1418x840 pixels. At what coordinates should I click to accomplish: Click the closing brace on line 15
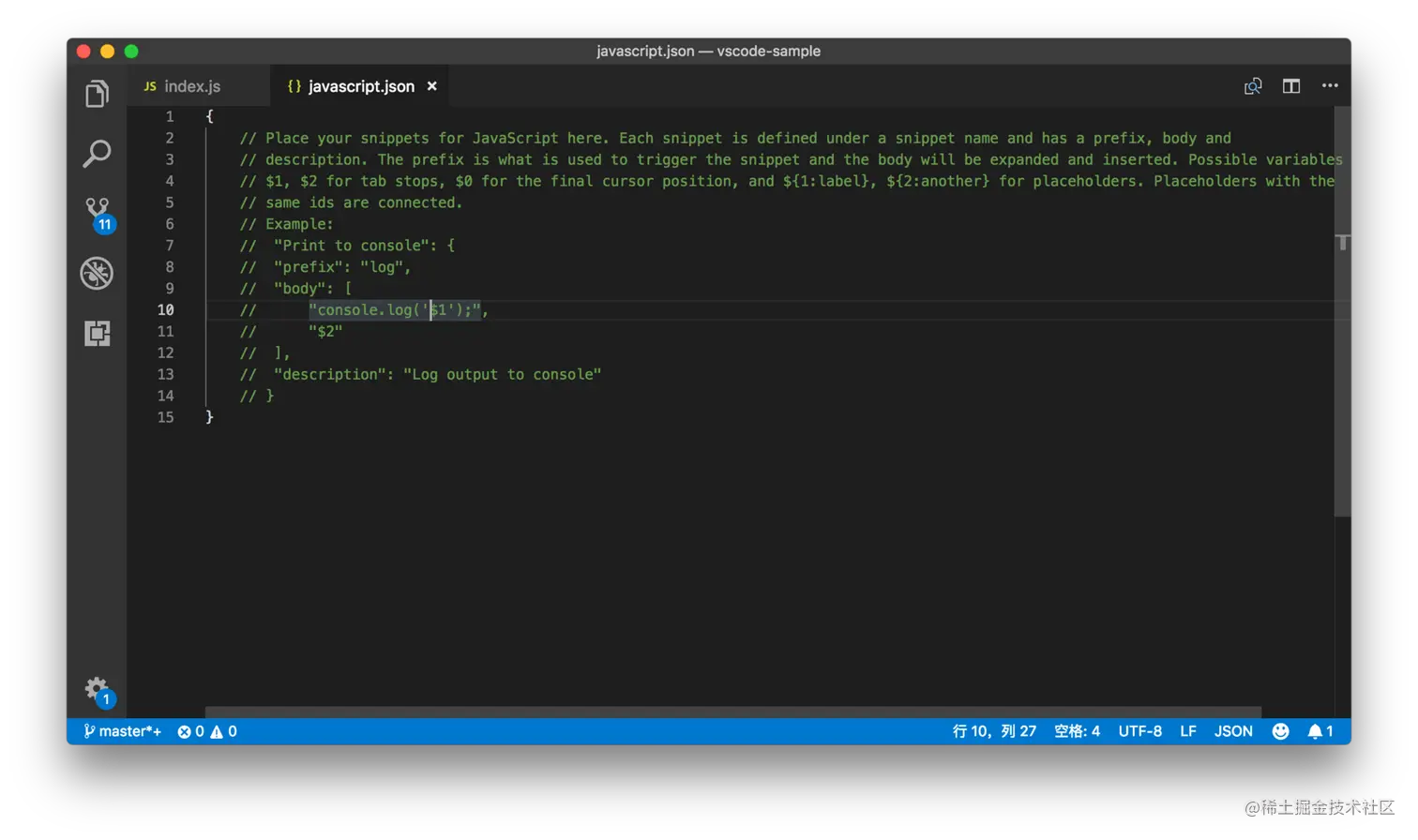(209, 417)
